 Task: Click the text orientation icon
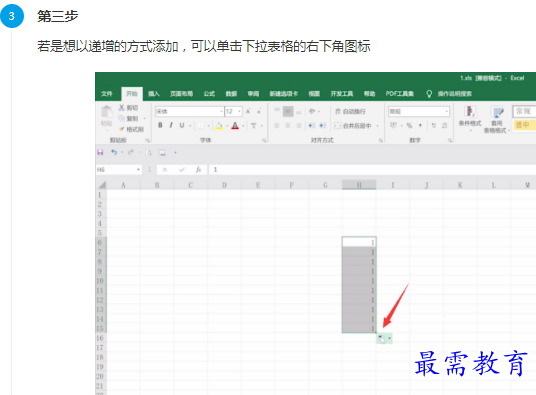pyautogui.click(x=312, y=111)
